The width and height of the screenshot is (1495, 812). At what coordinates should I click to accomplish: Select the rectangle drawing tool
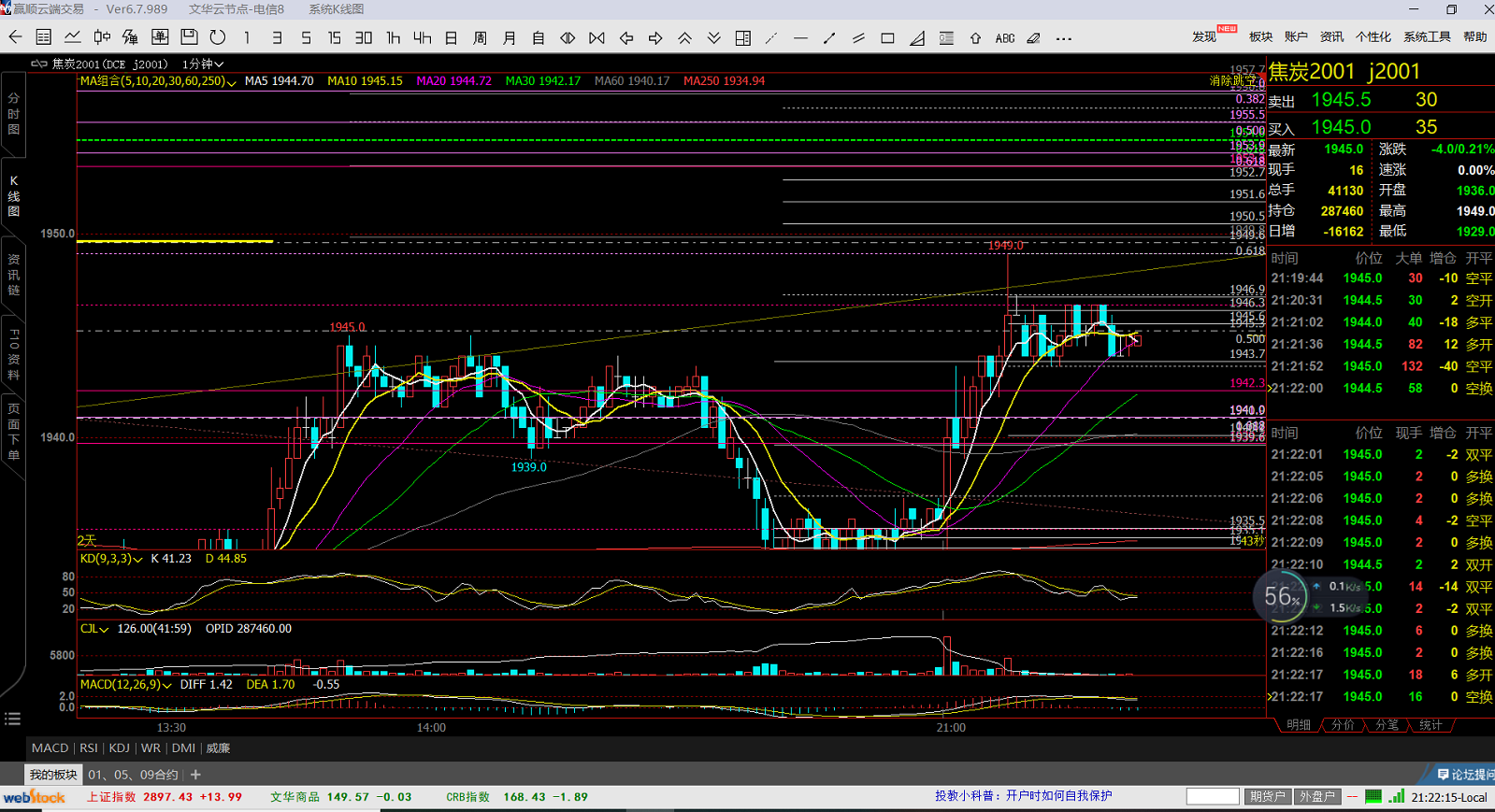pyautogui.click(x=887, y=38)
